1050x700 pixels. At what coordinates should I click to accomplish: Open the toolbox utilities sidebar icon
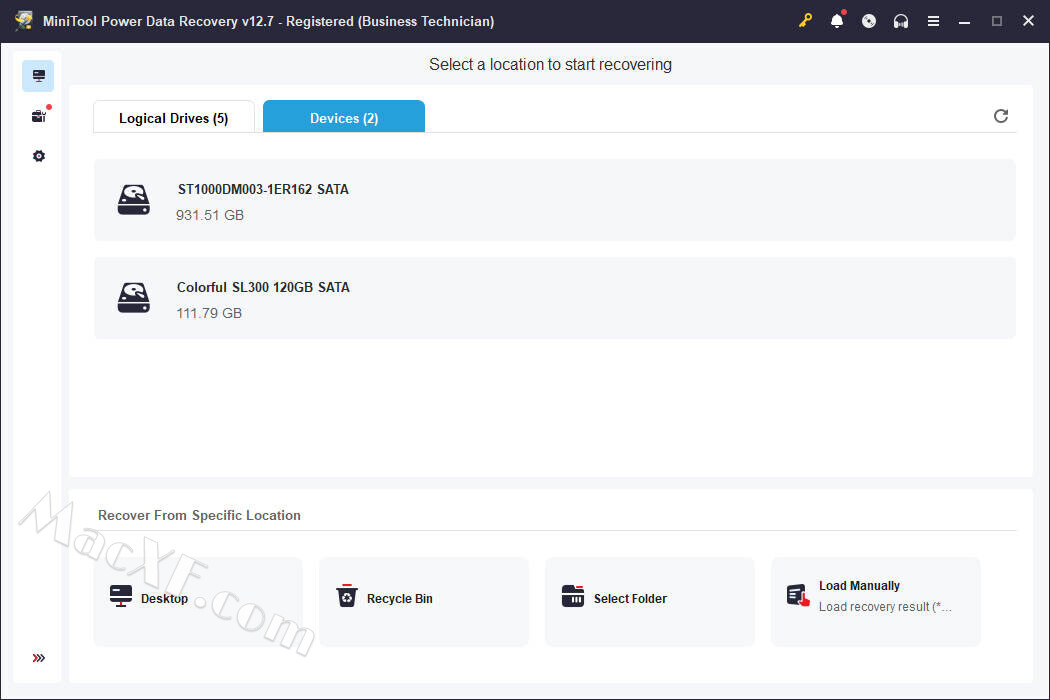38,116
